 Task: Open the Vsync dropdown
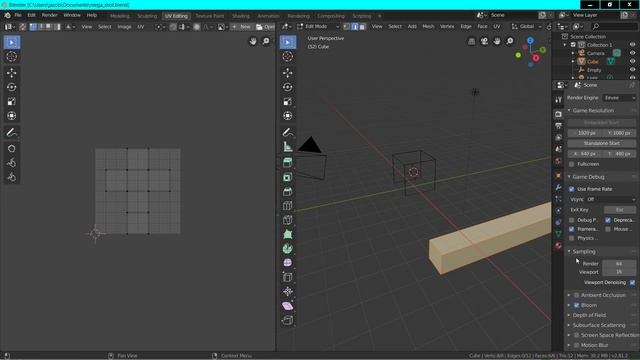point(611,200)
